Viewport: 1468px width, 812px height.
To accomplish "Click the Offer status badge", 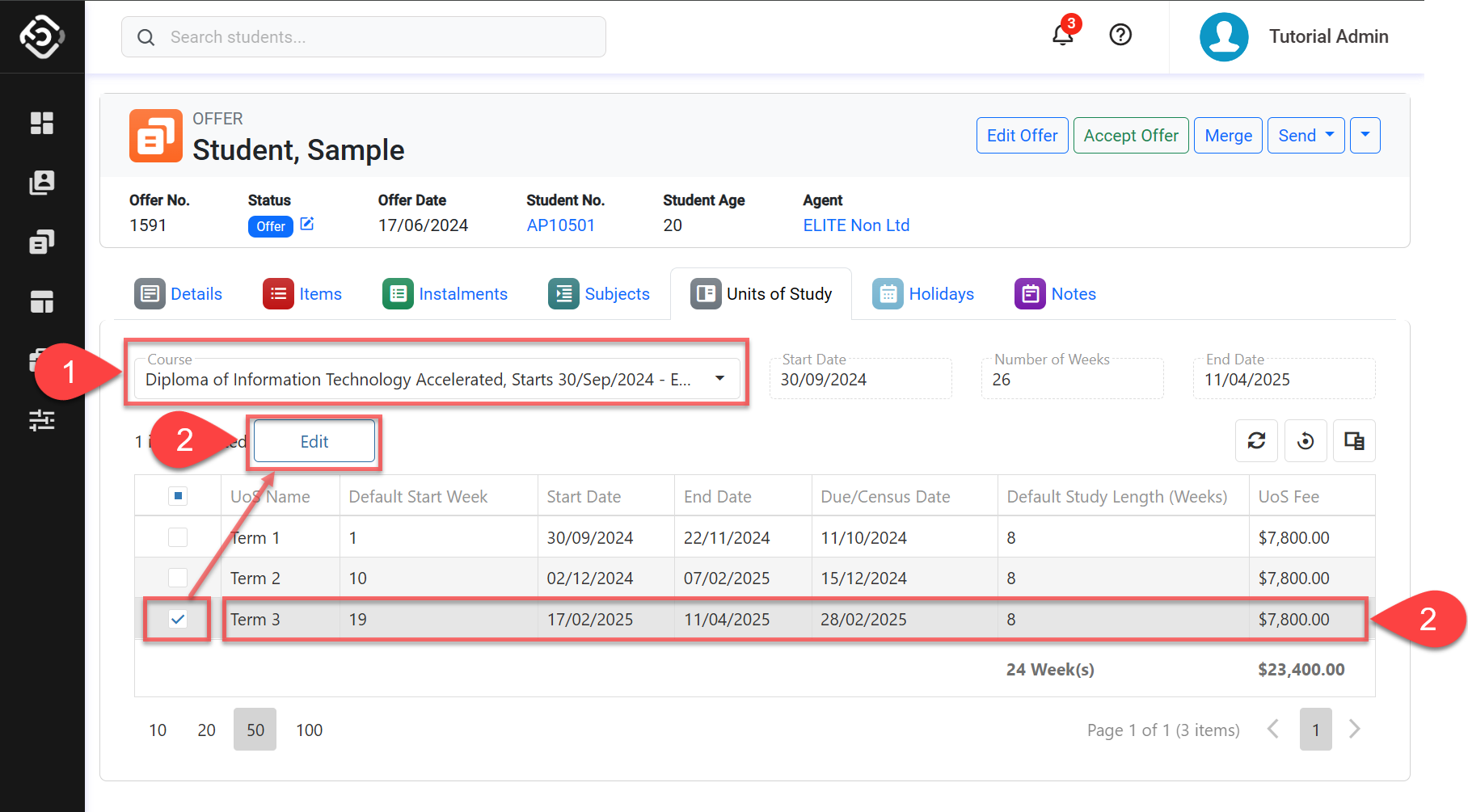I will [x=271, y=226].
